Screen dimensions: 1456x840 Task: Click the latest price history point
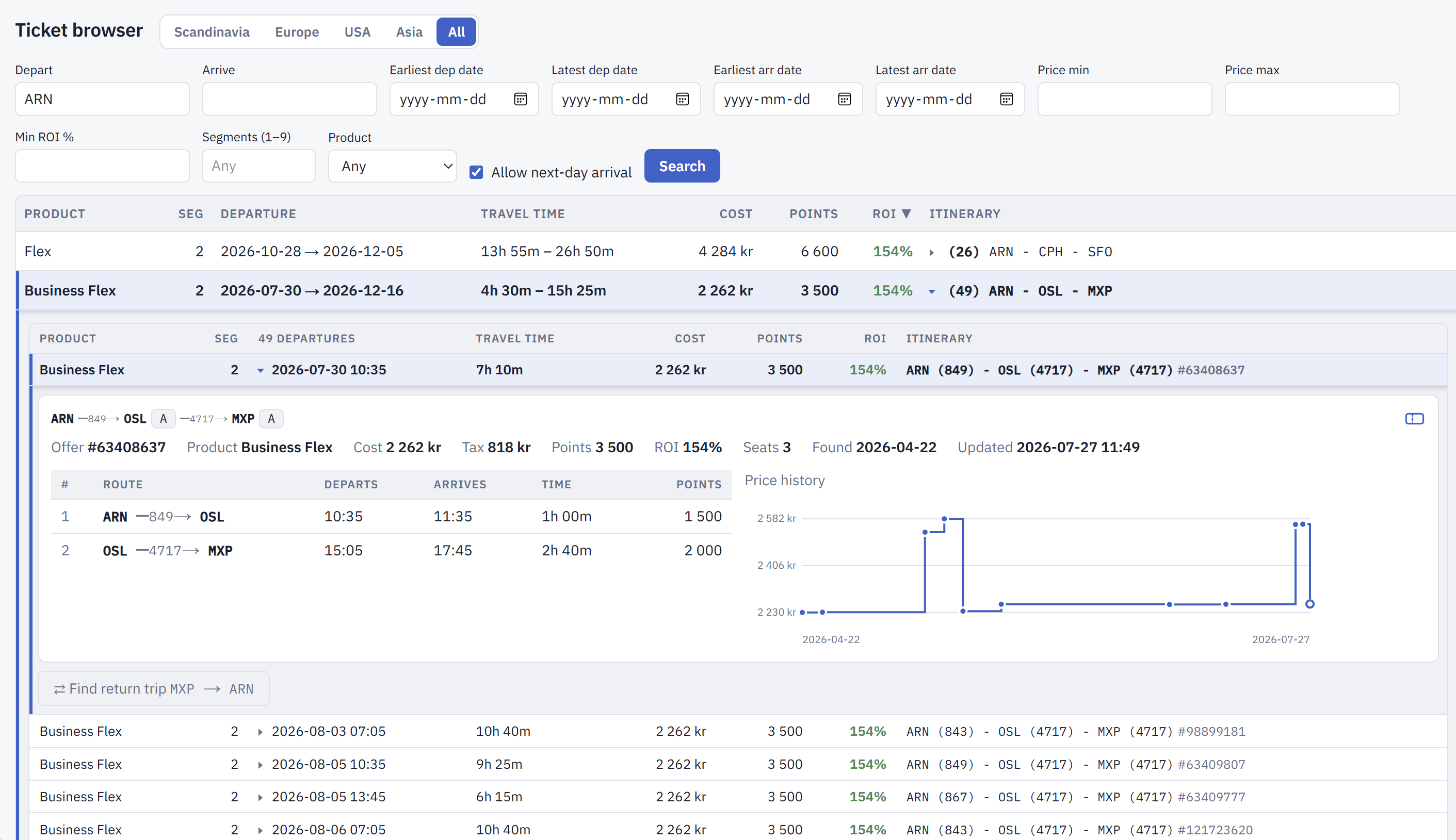pyautogui.click(x=1310, y=604)
